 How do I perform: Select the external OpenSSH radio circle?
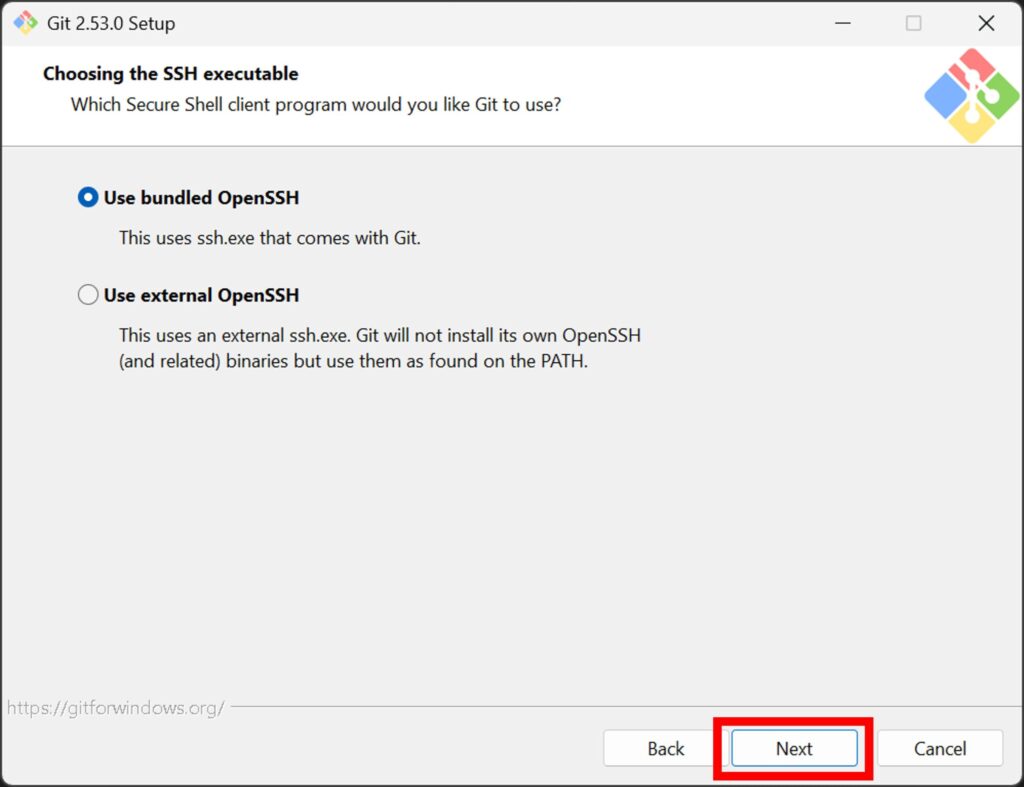click(88, 295)
